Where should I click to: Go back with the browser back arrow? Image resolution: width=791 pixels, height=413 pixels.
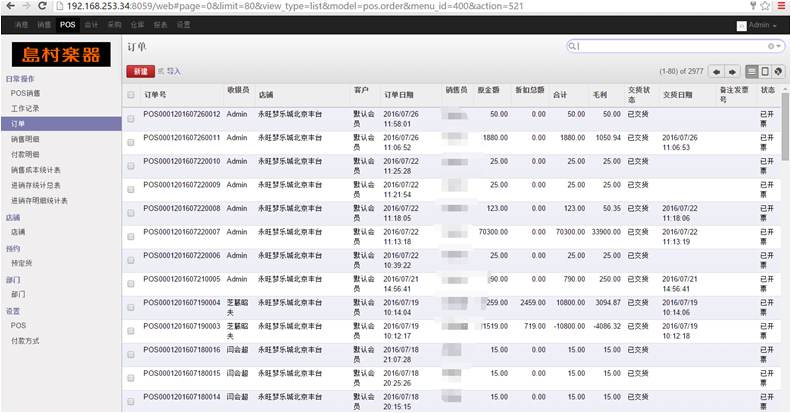[10, 6]
